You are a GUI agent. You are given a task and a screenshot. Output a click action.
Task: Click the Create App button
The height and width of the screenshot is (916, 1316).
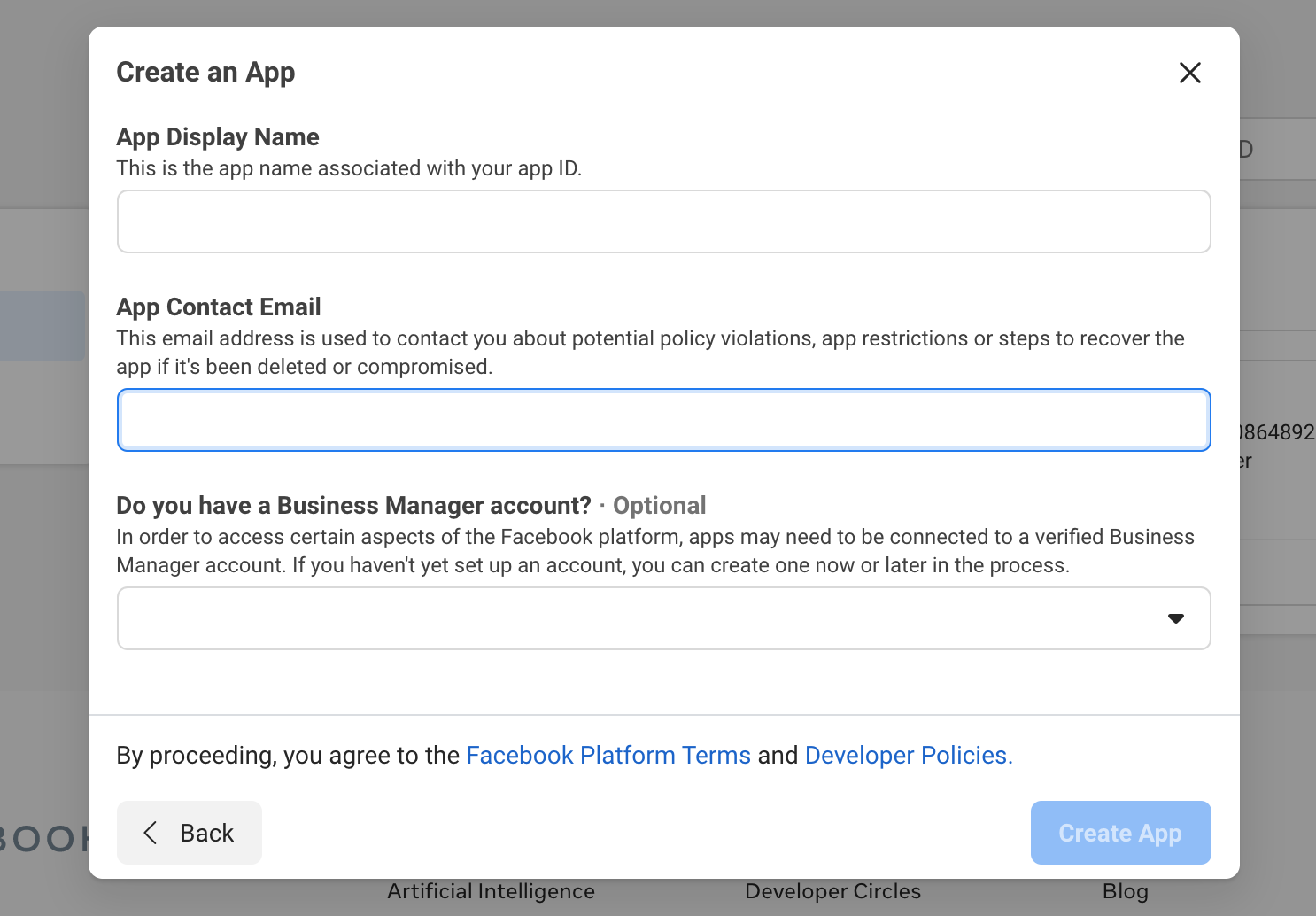pyautogui.click(x=1121, y=833)
